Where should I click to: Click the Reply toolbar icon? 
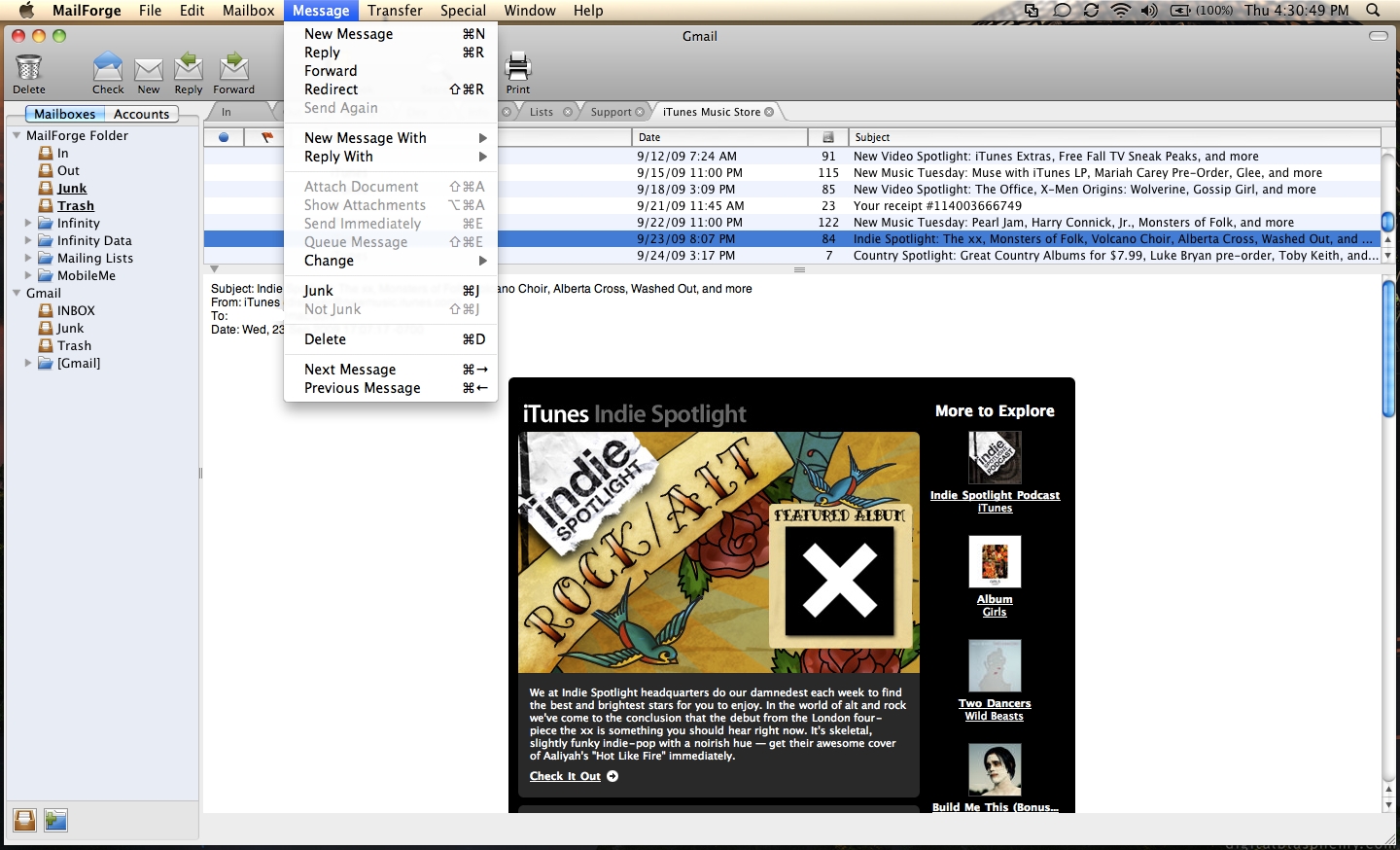tap(189, 67)
